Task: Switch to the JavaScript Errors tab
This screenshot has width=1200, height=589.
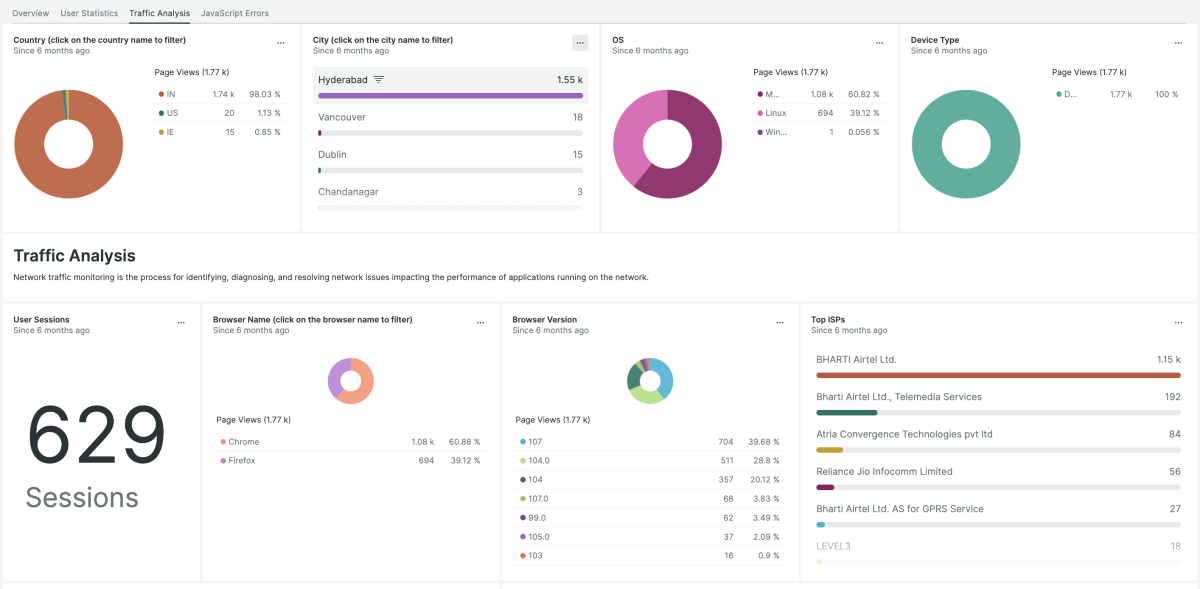Action: click(x=235, y=13)
